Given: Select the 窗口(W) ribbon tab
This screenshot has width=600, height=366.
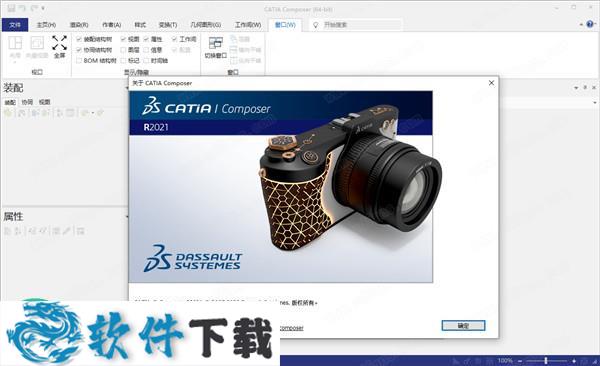Looking at the screenshot, I should coord(285,25).
